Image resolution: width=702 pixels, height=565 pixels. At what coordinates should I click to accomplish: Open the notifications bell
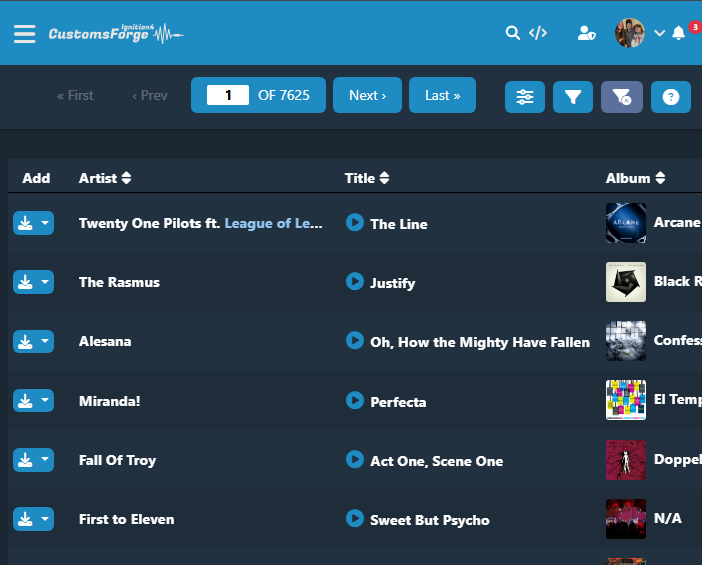pos(679,33)
